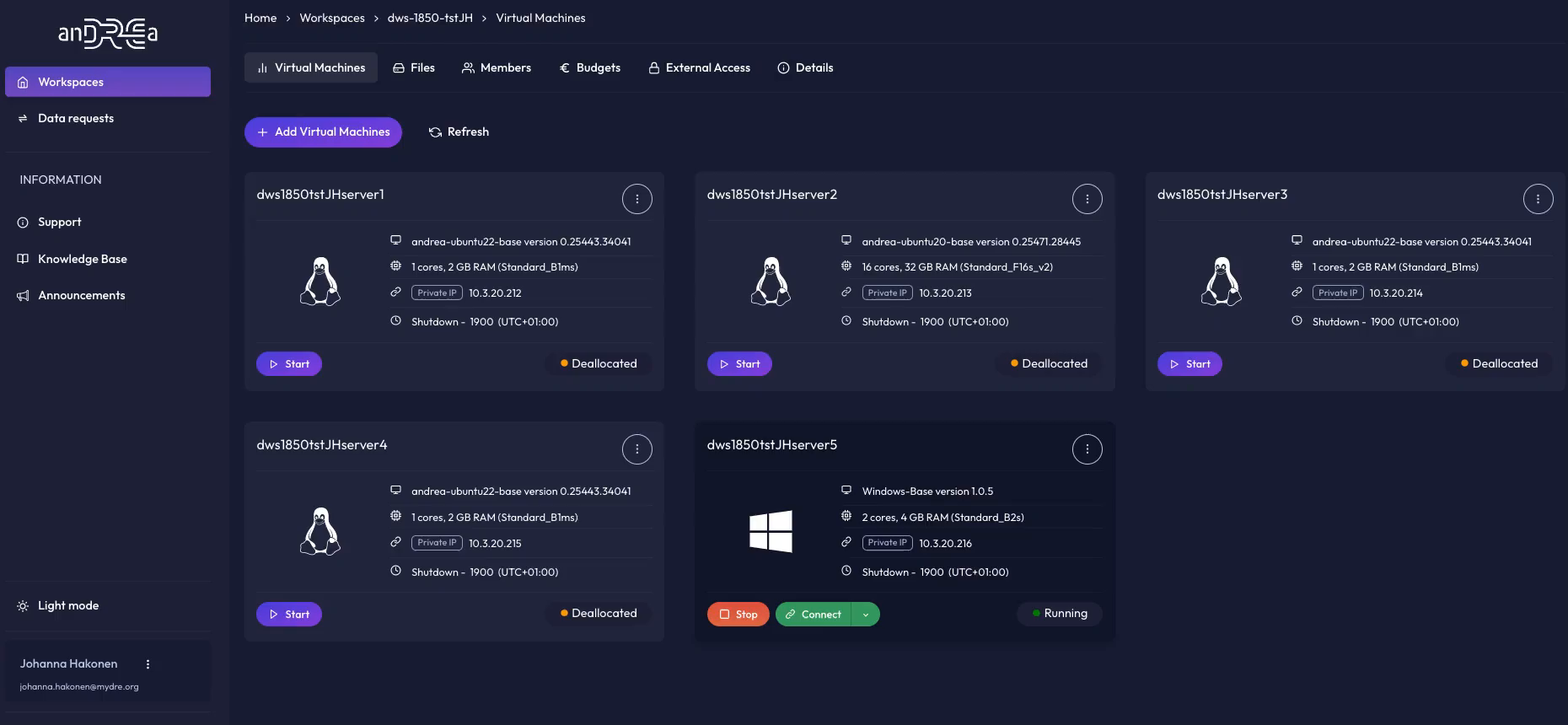Click Johanna Hakonen user profile name
1568x725 pixels.
coord(69,664)
